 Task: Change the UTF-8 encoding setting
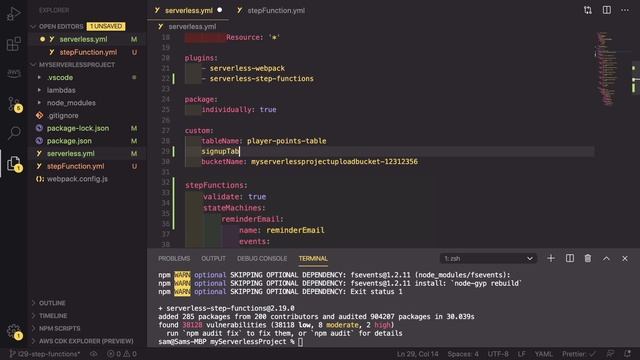[x=498, y=354]
